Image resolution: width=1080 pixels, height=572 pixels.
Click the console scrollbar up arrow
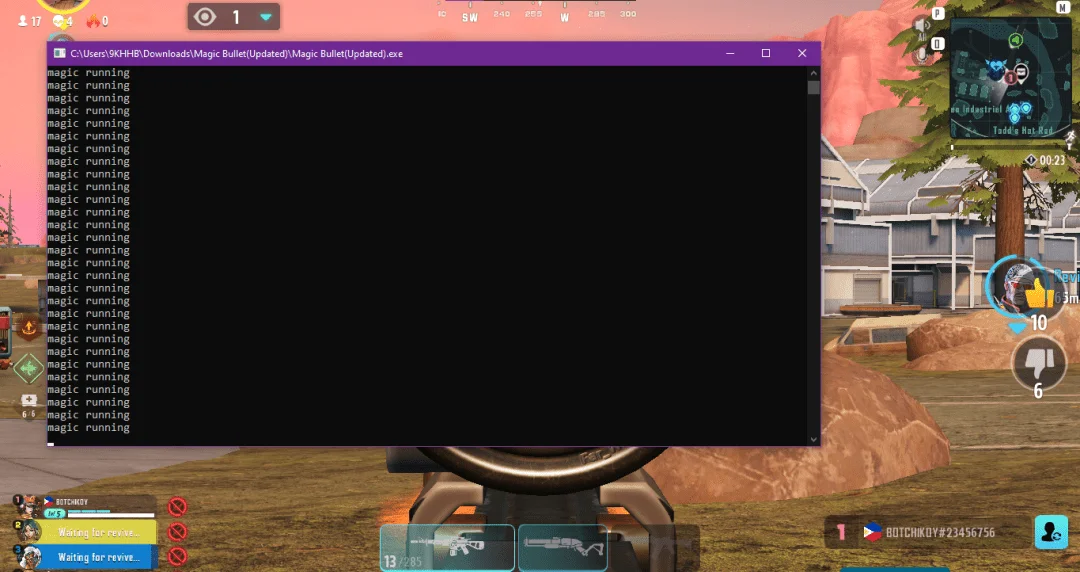tap(813, 72)
